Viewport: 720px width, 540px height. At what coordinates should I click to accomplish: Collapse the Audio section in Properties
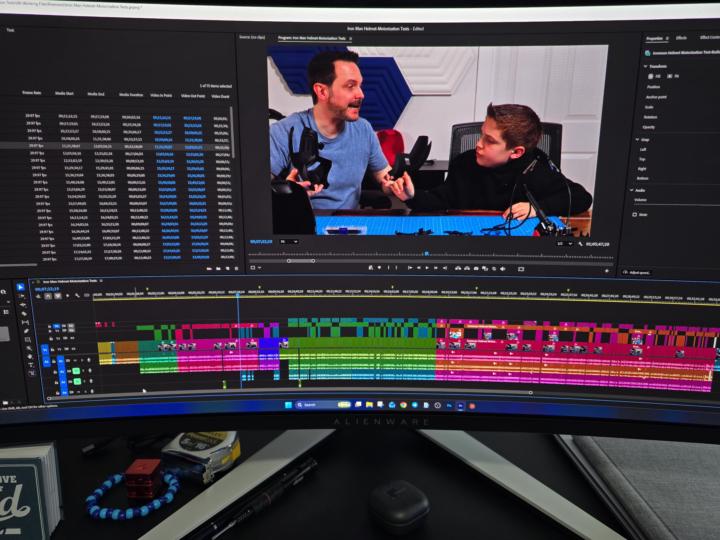click(632, 190)
